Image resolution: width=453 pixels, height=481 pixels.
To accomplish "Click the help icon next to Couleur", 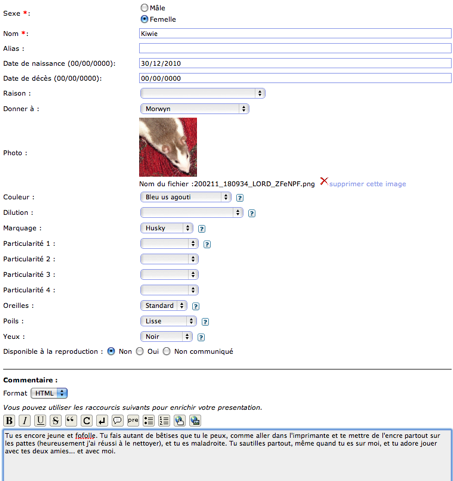I will 240,198.
